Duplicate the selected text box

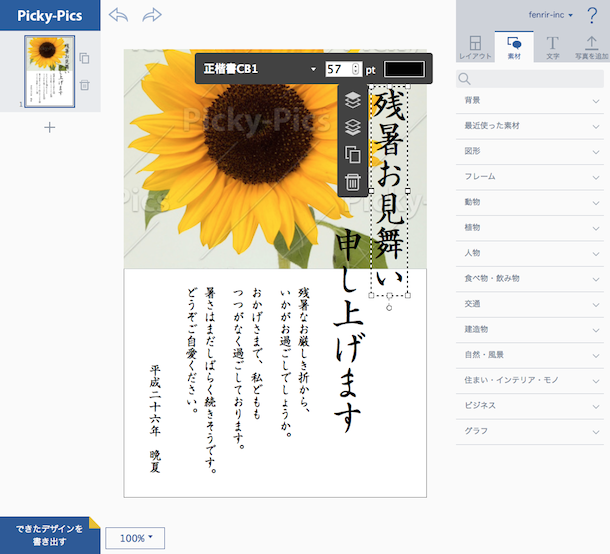tap(352, 155)
